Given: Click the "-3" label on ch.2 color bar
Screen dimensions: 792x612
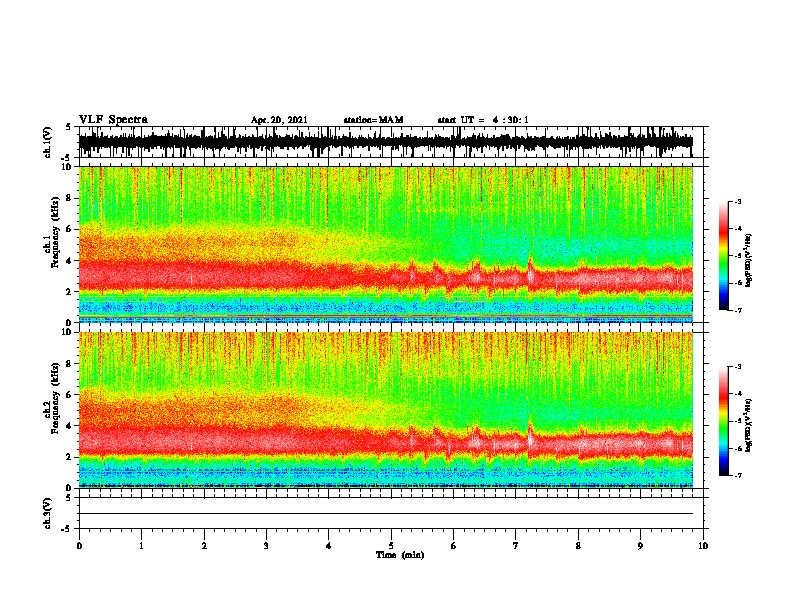Looking at the screenshot, I should click(737, 367).
